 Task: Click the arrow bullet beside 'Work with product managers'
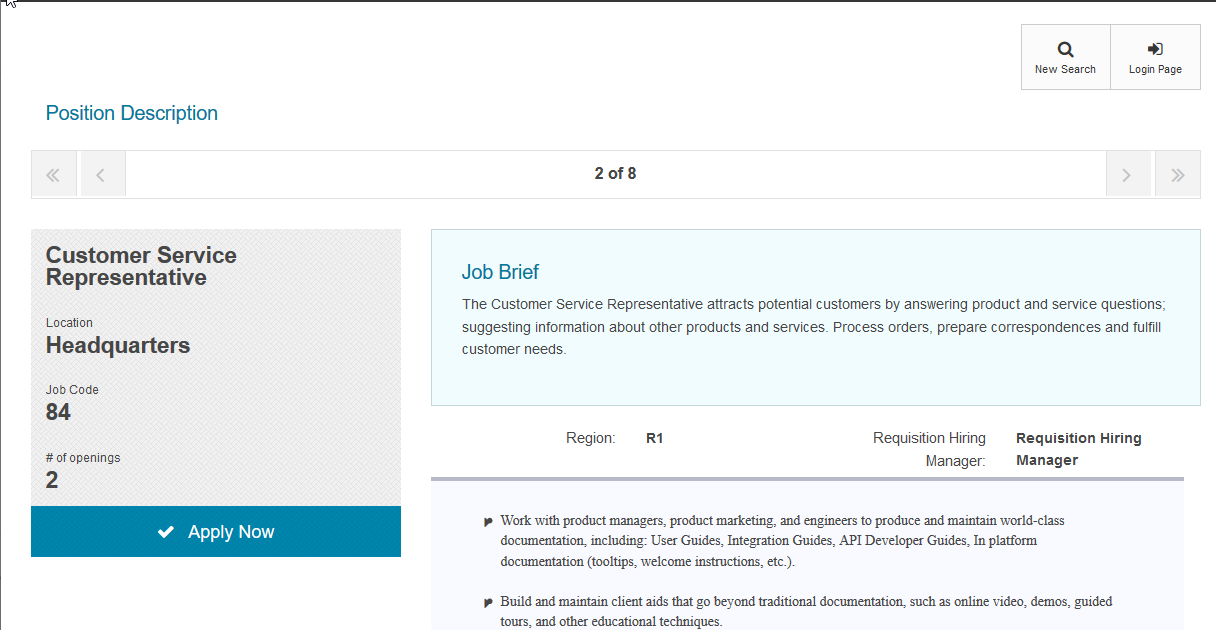[x=488, y=521]
